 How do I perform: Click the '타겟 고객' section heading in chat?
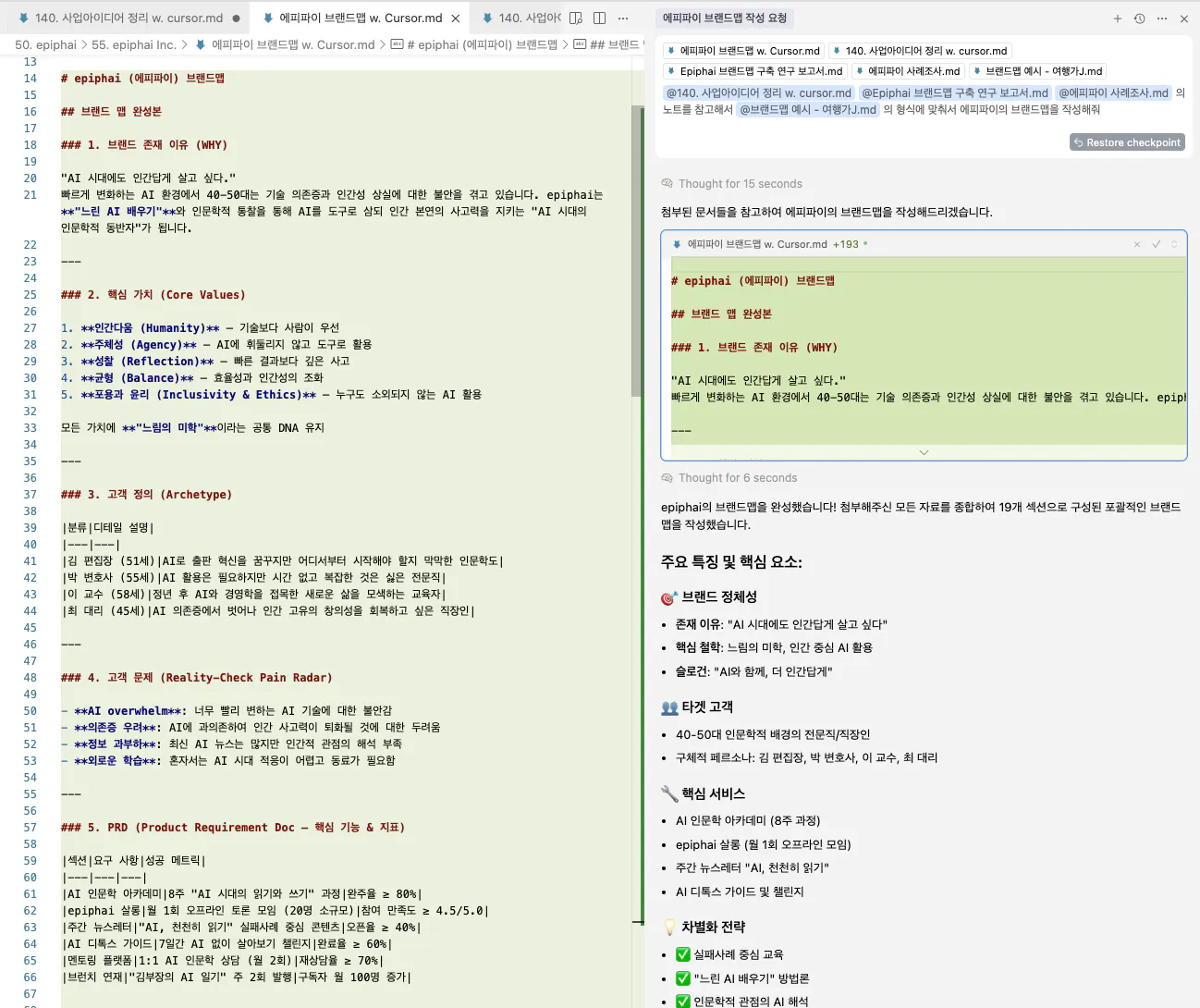pos(707,707)
